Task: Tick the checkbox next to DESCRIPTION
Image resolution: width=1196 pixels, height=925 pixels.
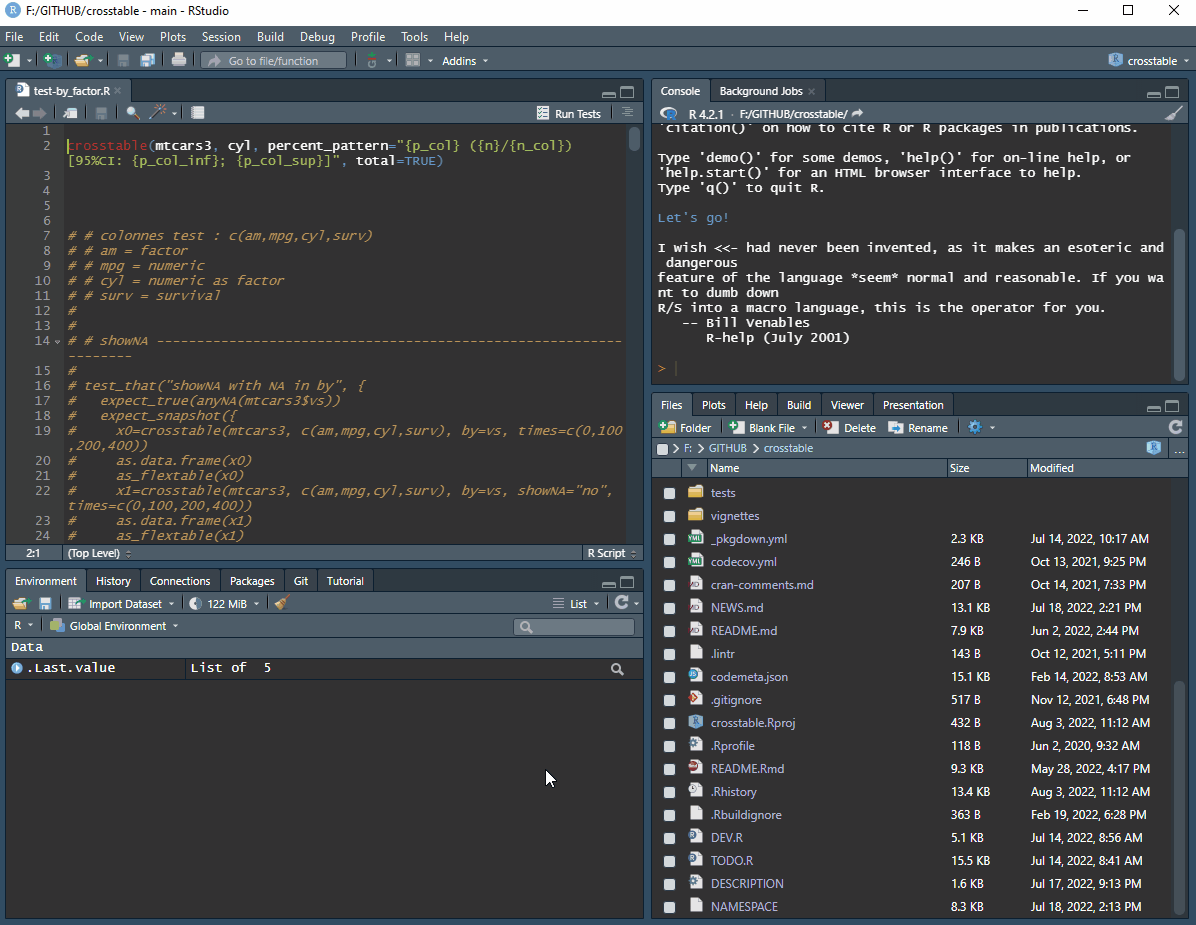Action: click(x=669, y=883)
